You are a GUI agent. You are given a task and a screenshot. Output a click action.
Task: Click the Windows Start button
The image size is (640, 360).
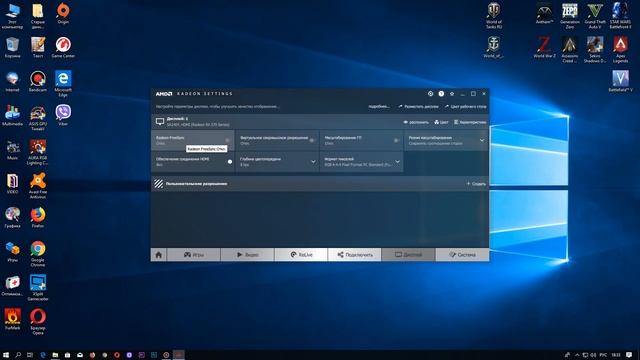coord(6,355)
